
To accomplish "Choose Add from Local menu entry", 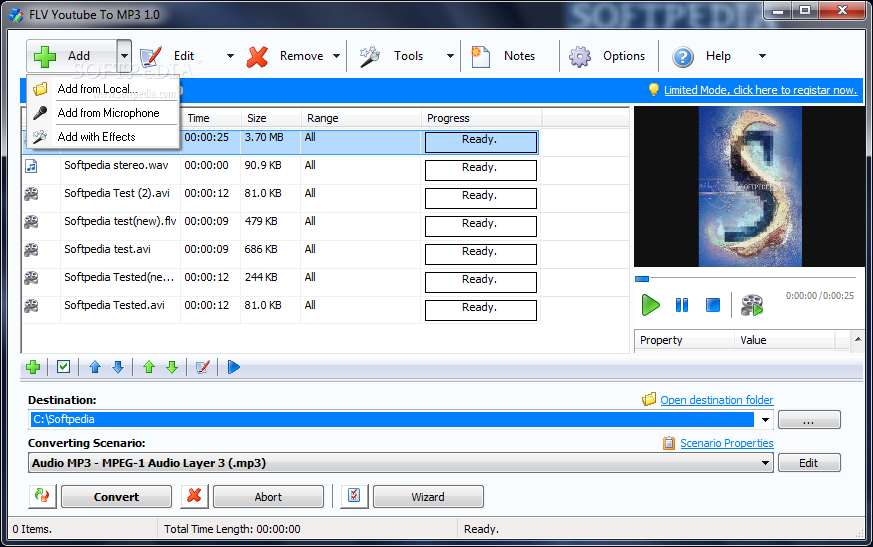I will pyautogui.click(x=103, y=89).
